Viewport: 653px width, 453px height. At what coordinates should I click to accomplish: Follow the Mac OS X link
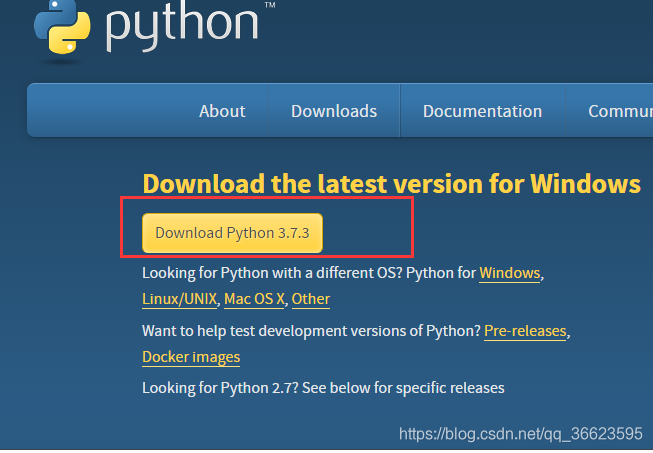254,299
